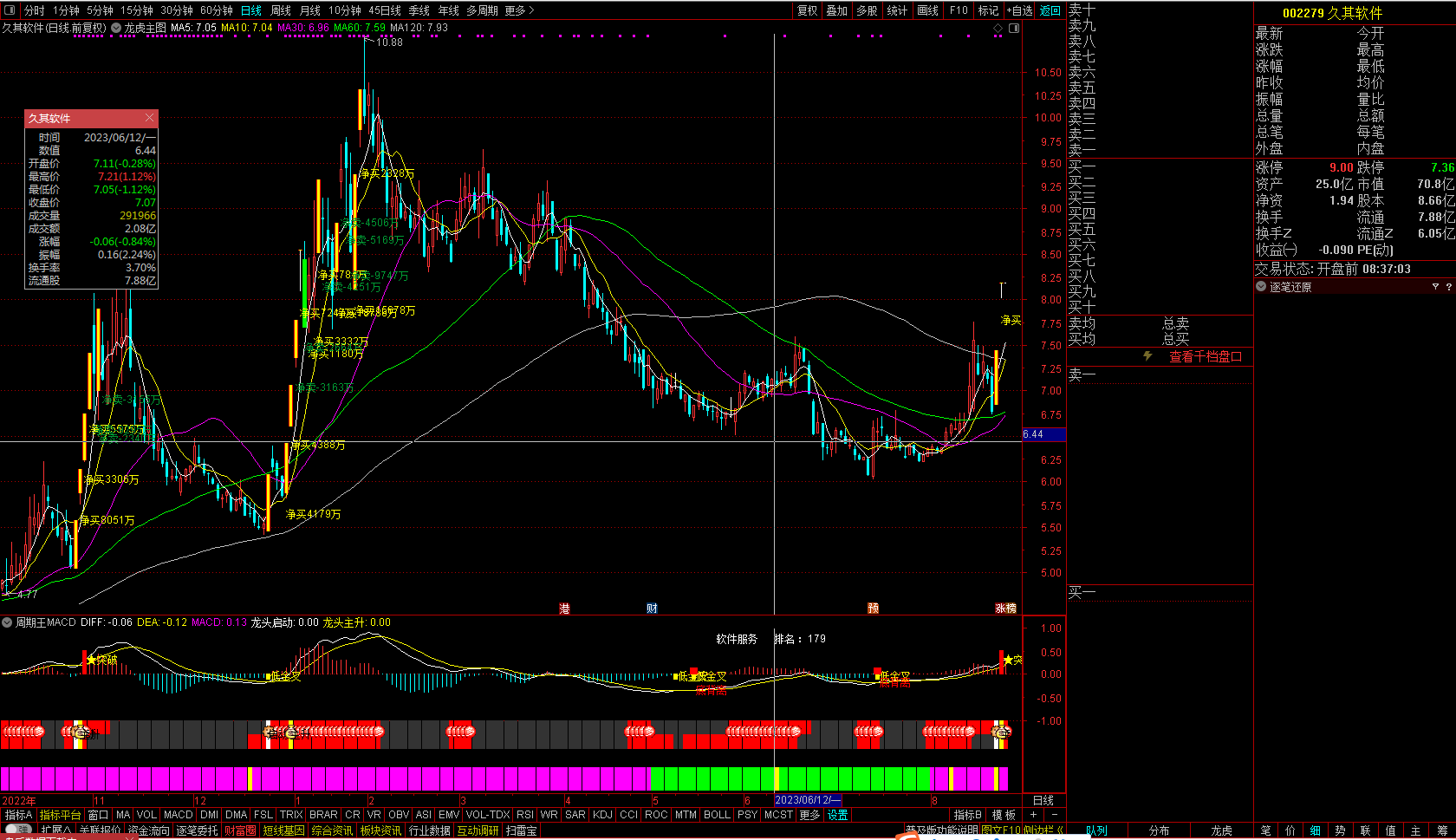The height and width of the screenshot is (840, 1456).
Task: Select the 细 detail tab at bottom-right
Action: click(1316, 830)
